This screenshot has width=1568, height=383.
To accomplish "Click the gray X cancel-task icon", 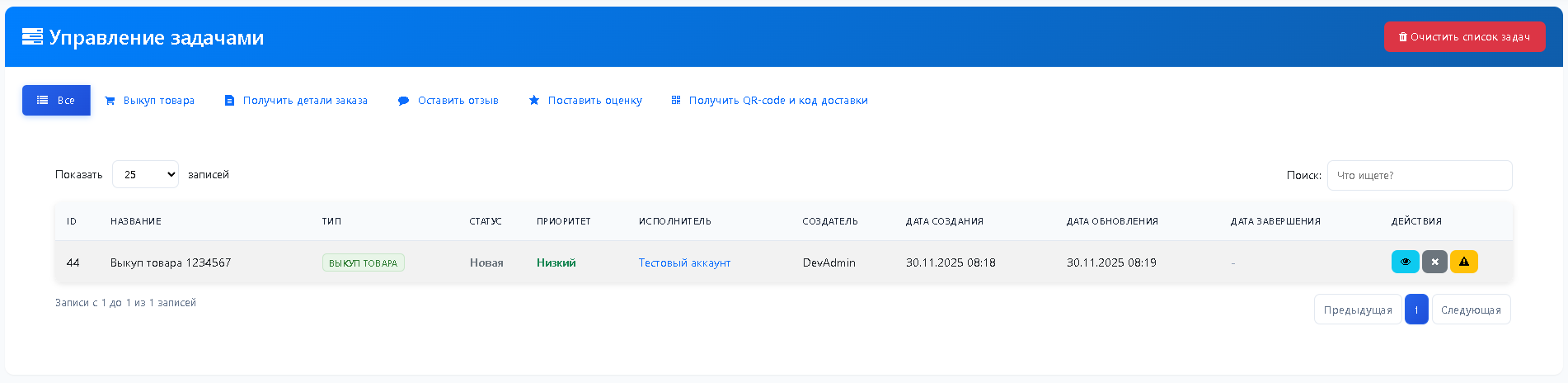I will tap(1434, 262).
